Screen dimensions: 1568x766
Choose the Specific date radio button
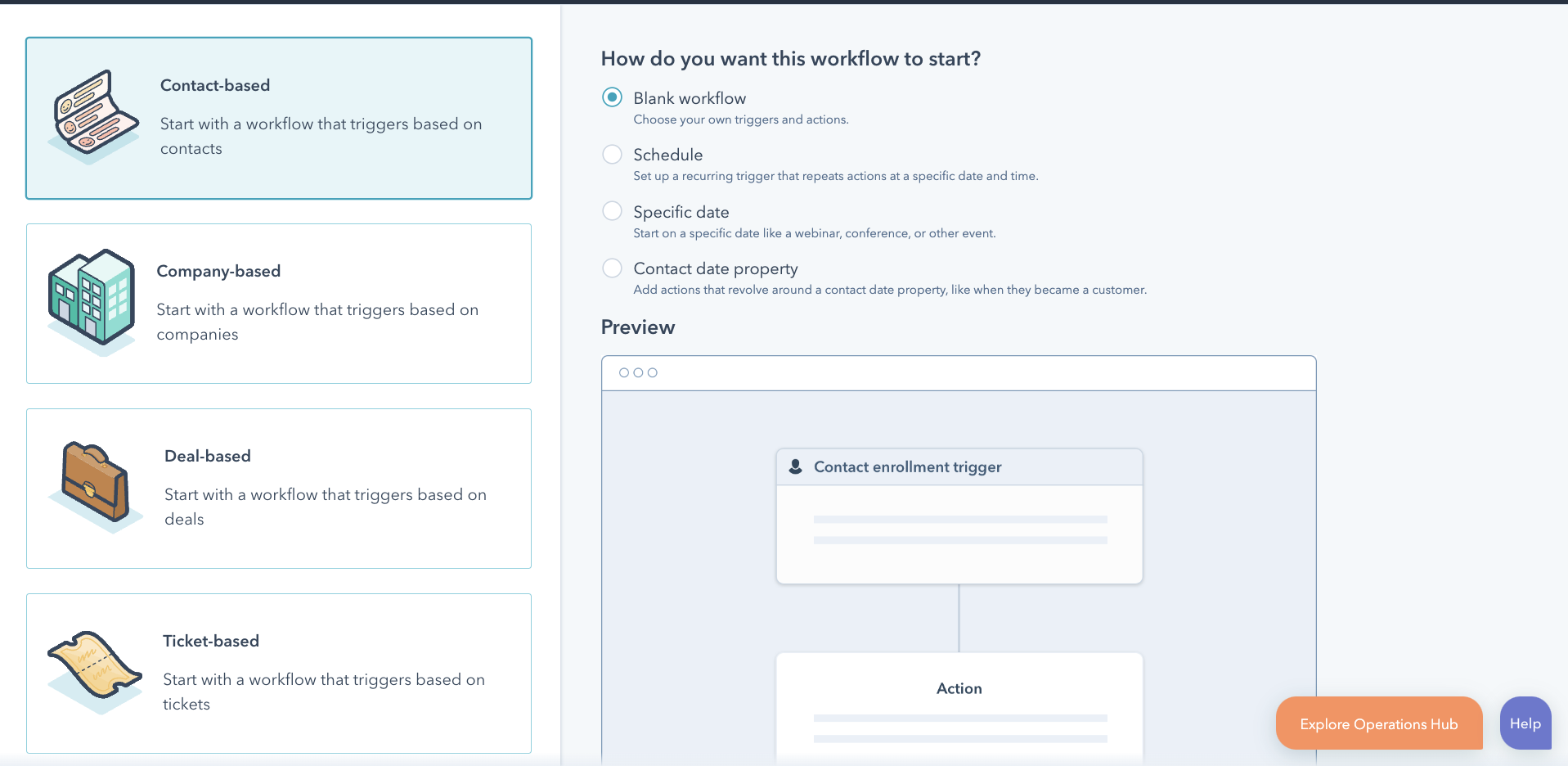click(612, 210)
